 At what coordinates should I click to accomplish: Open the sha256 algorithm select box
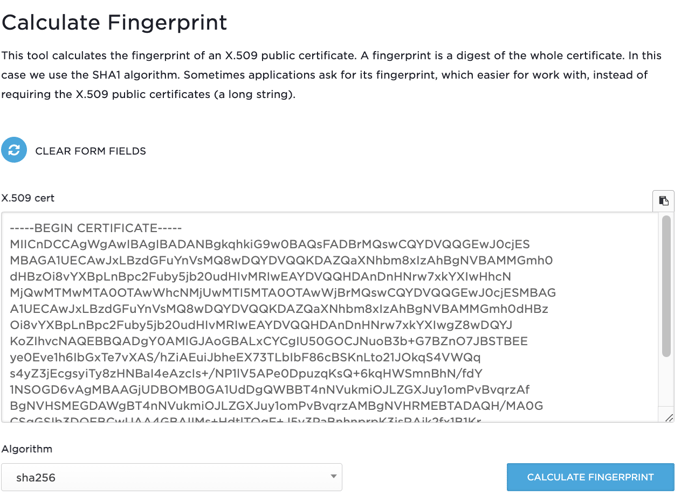click(171, 477)
